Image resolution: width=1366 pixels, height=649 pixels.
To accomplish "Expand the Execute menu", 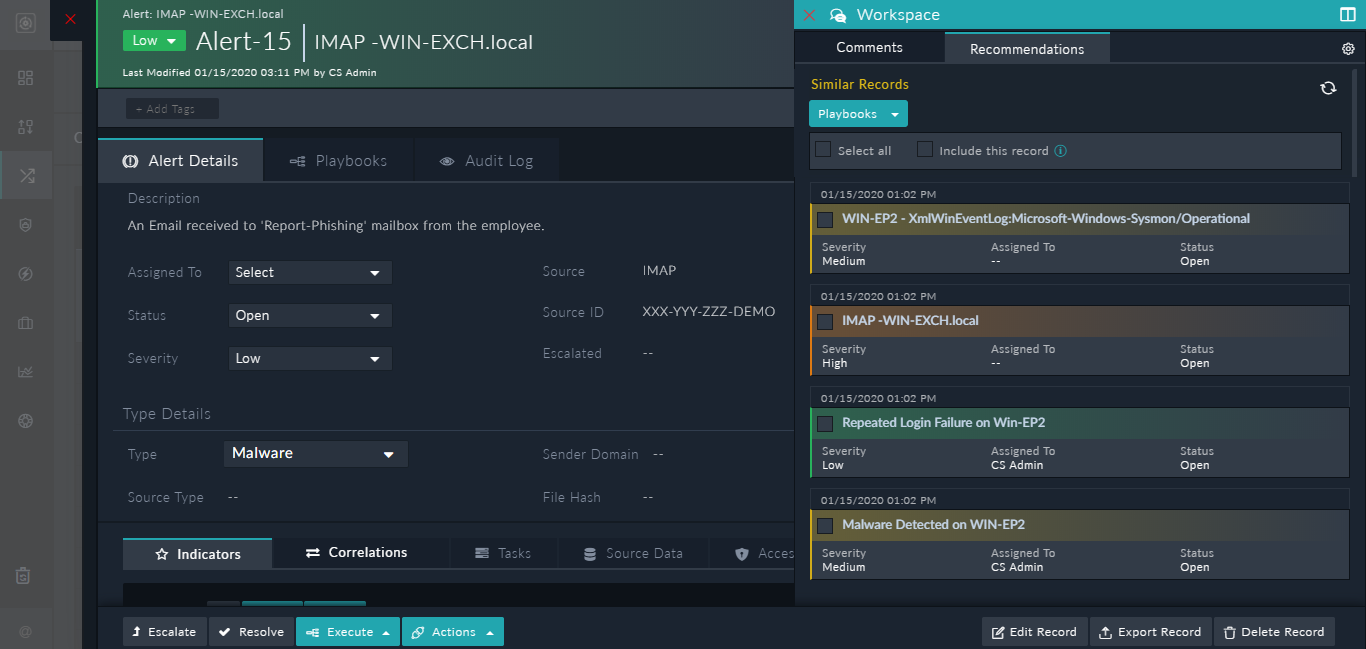I will tap(348, 632).
